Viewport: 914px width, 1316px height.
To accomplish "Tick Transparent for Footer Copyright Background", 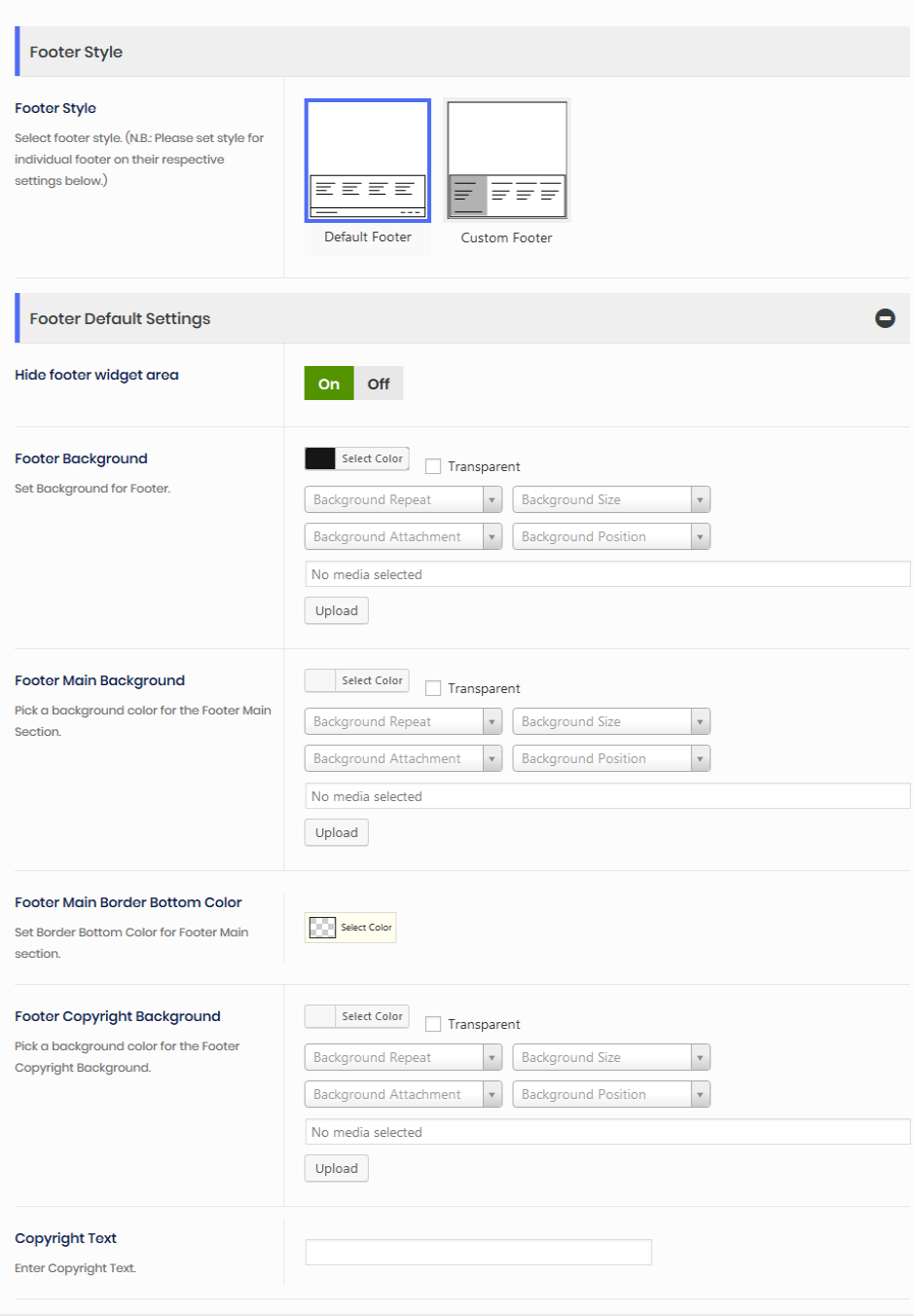I will (x=433, y=1024).
